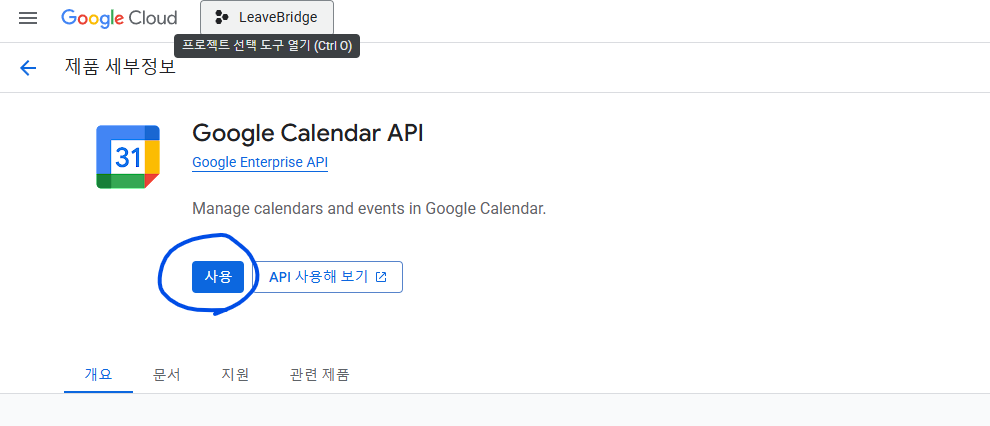The height and width of the screenshot is (426, 990).
Task: Enable the API with 사용 button
Action: 218,276
